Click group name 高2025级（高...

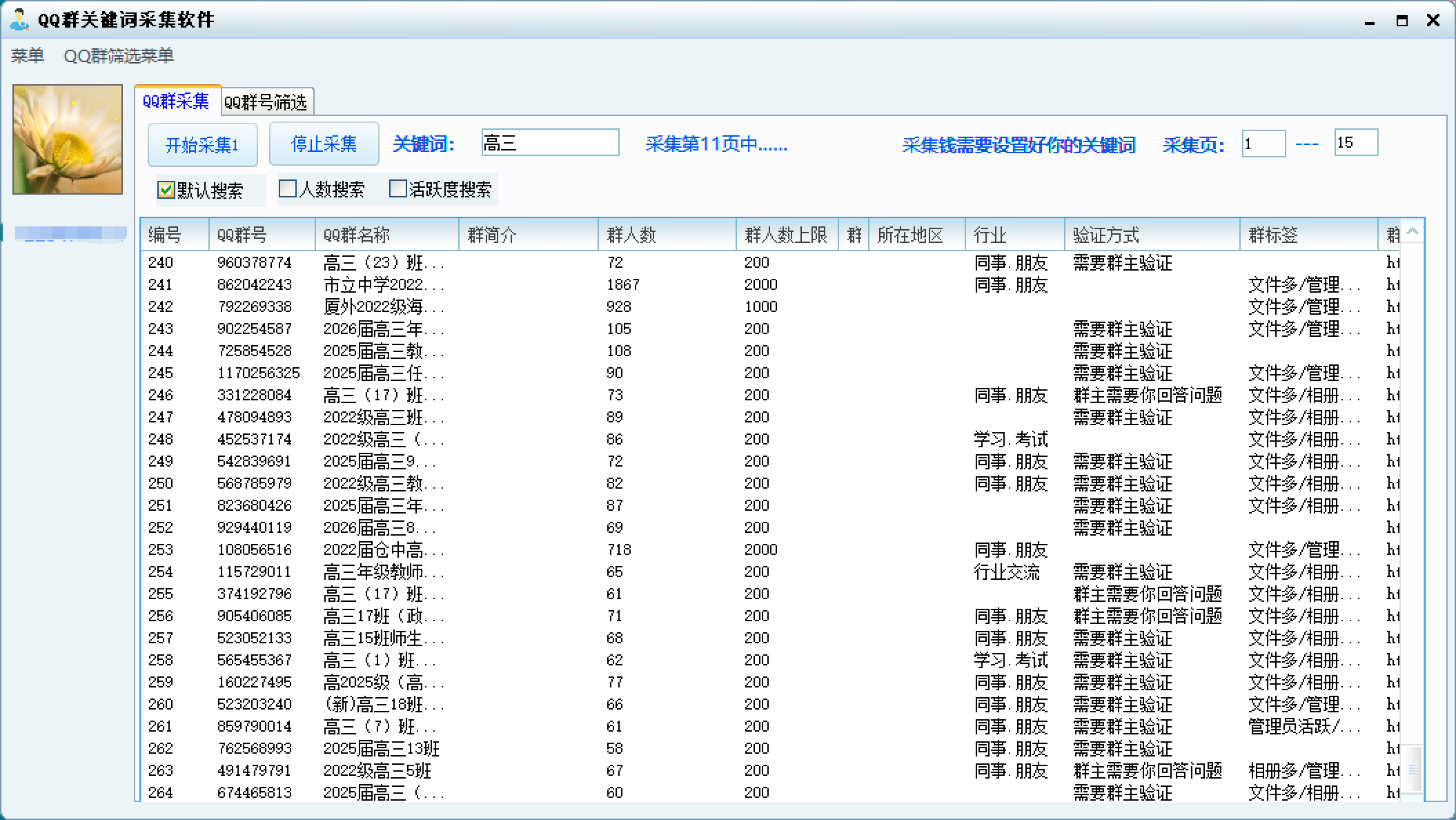[383, 682]
